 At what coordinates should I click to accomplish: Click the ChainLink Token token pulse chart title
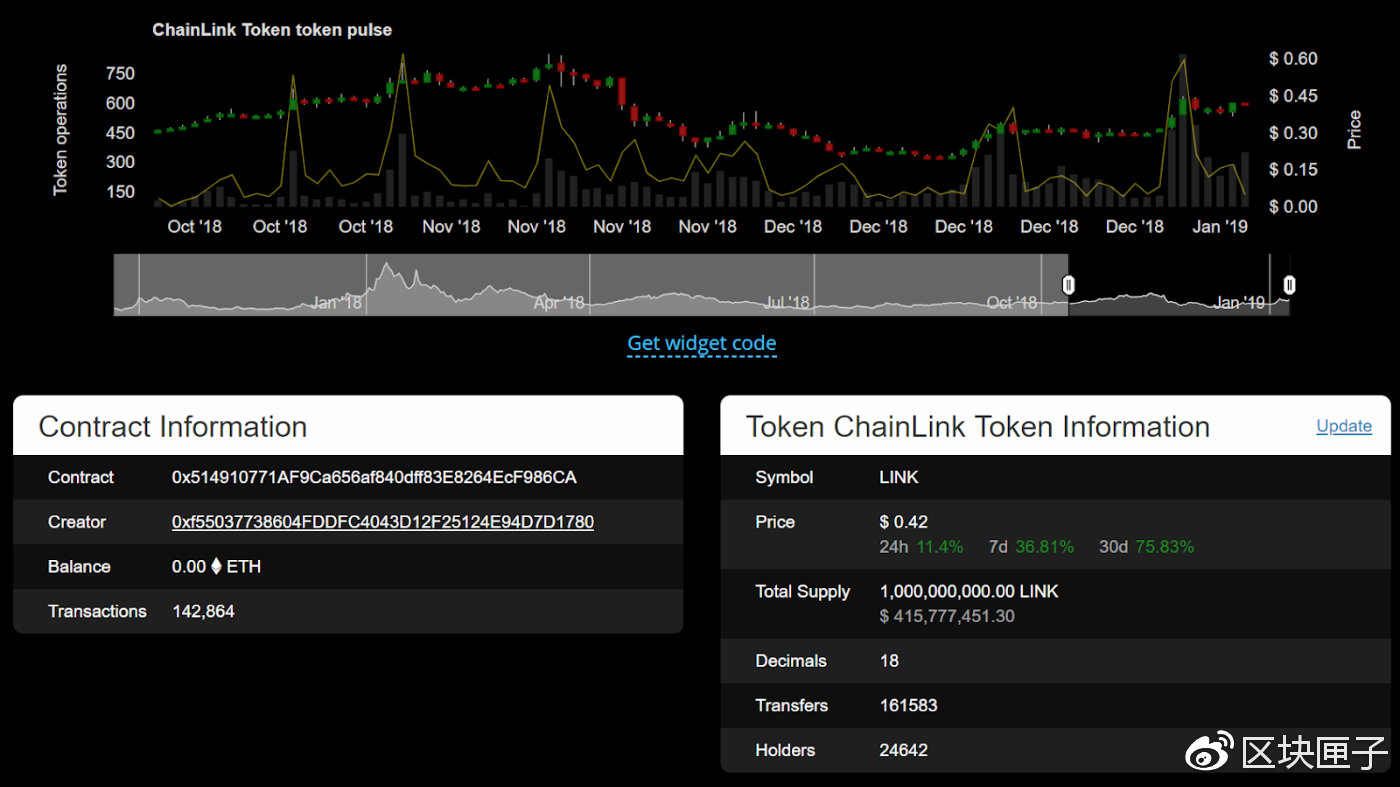pos(272,30)
